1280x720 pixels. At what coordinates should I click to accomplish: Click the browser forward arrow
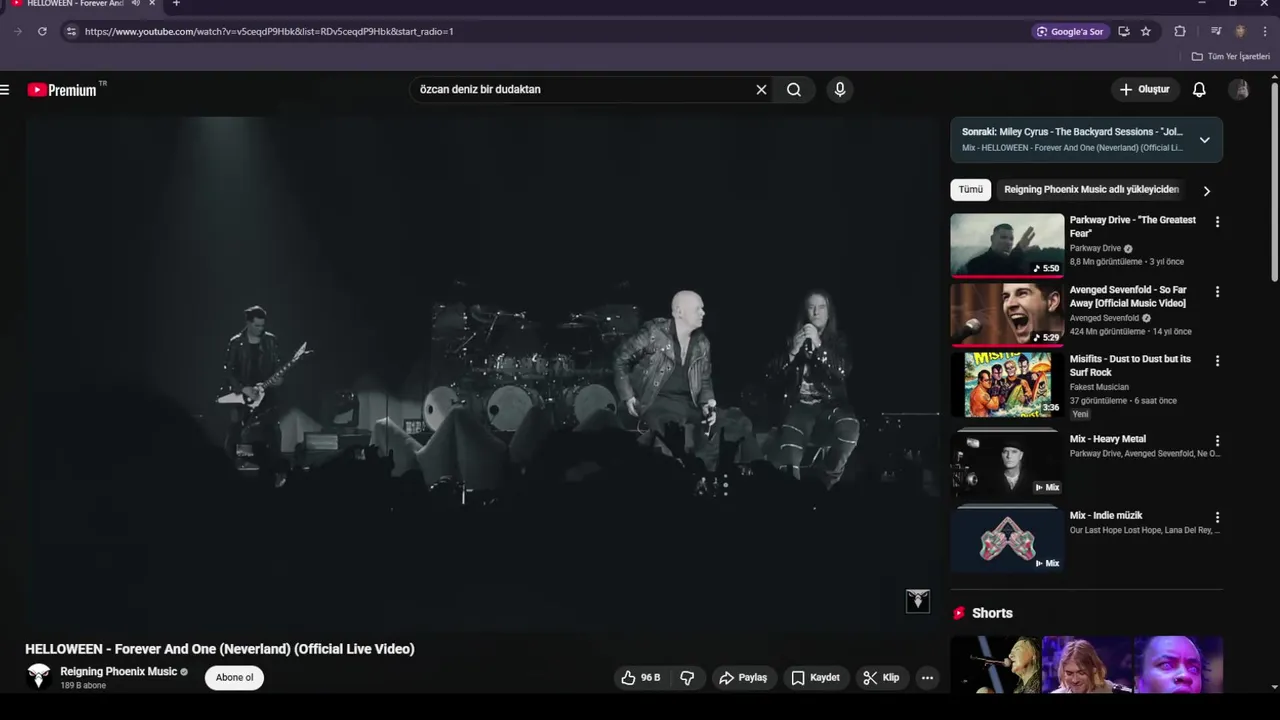[x=18, y=31]
